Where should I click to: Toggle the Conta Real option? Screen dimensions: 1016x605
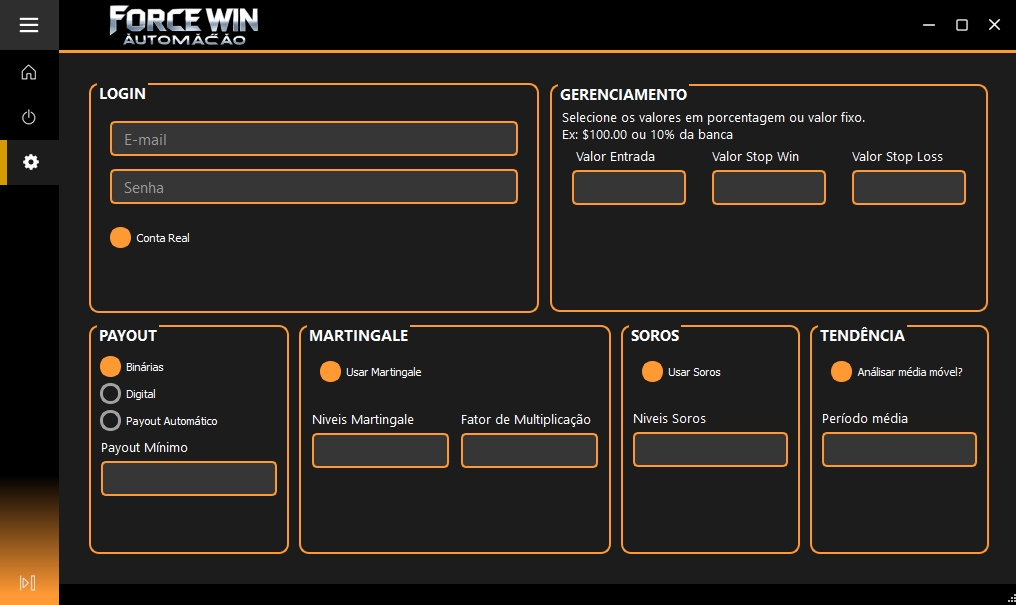(121, 238)
